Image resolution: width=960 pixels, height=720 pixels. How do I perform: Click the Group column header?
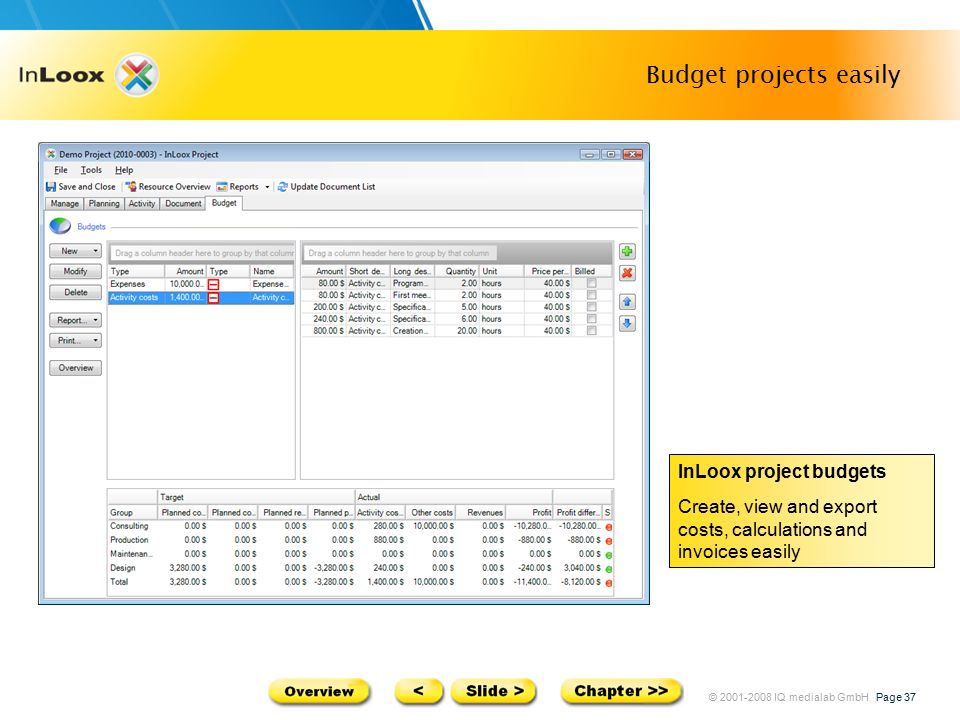pos(132,513)
